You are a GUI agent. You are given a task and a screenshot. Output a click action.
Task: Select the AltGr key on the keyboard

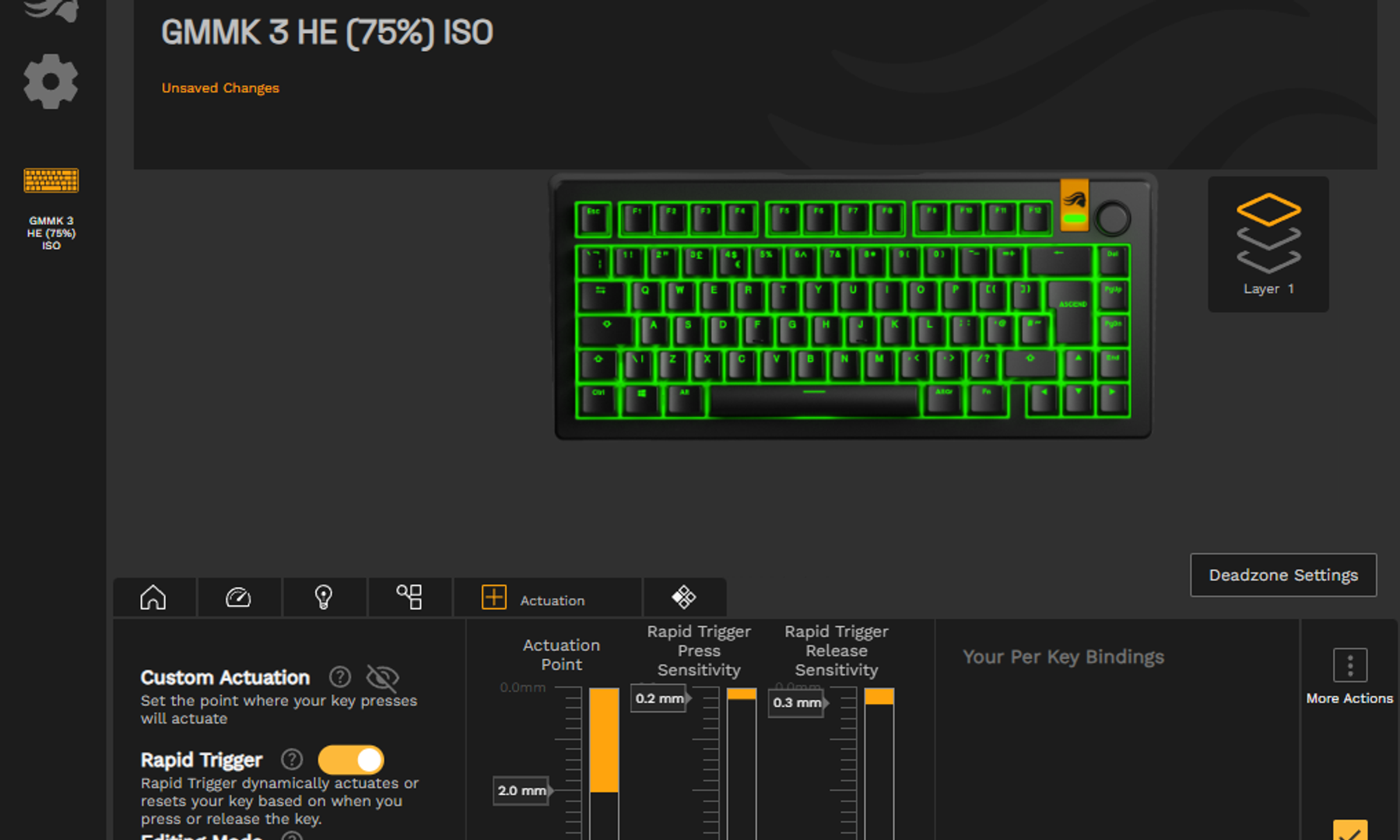943,400
